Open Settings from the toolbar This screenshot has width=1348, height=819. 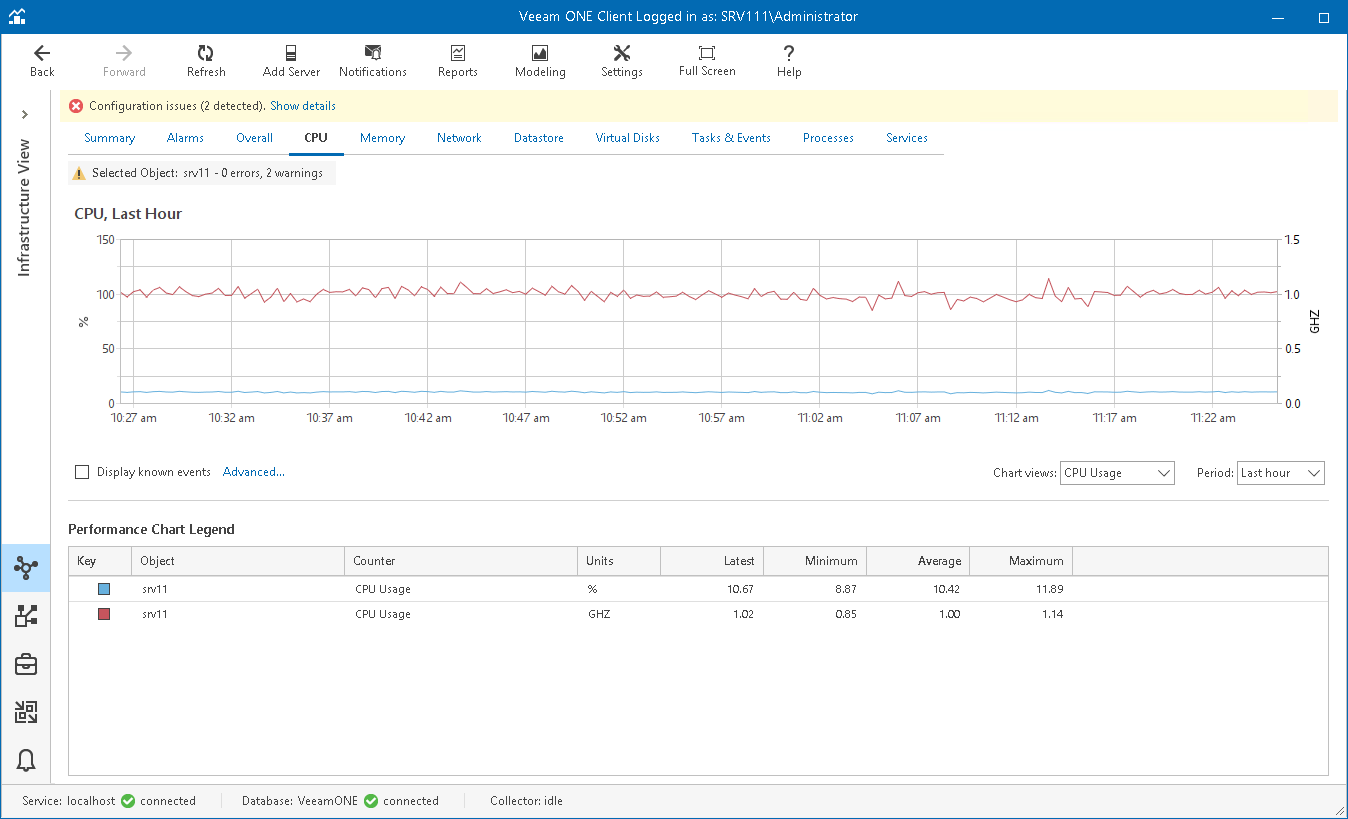622,61
